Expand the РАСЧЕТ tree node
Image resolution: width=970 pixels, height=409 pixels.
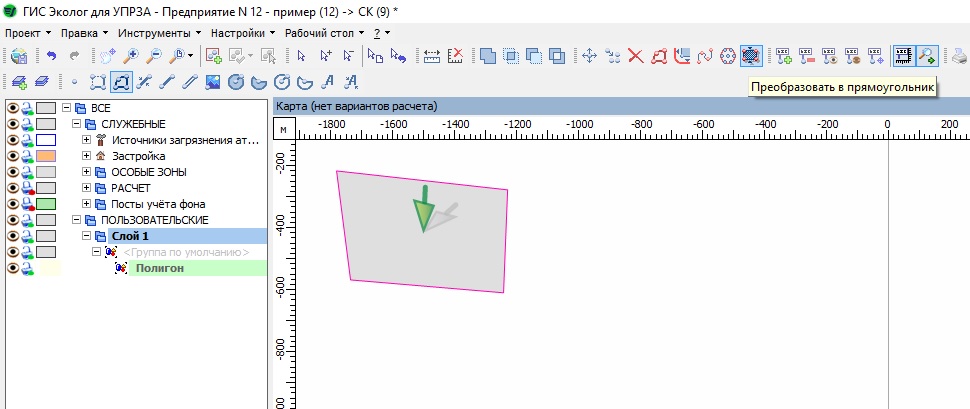(87, 188)
